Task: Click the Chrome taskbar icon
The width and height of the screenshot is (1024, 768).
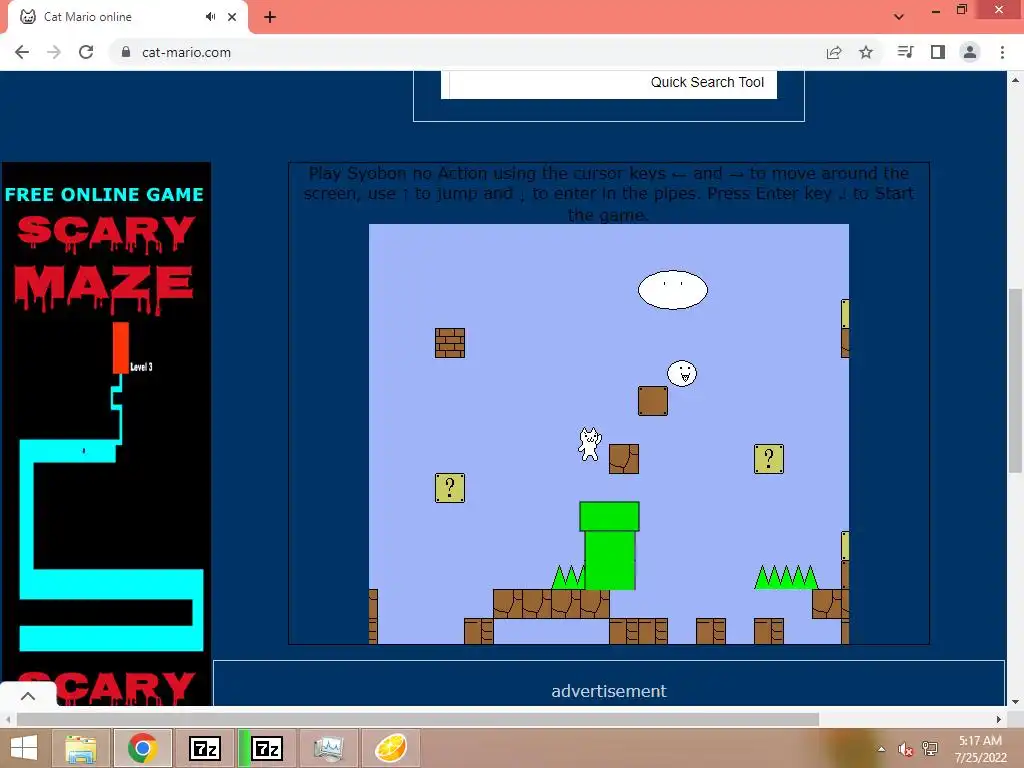Action: 142,748
